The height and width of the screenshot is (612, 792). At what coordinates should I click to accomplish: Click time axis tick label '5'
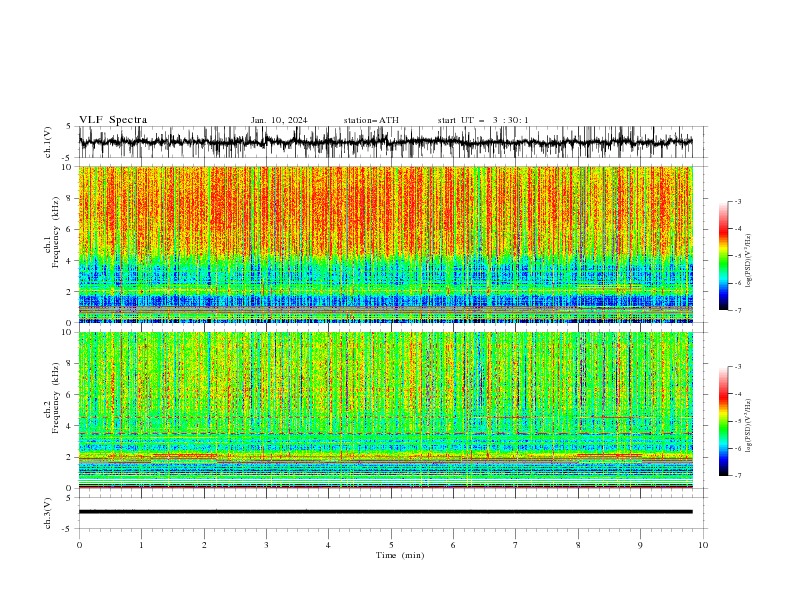[x=391, y=545]
